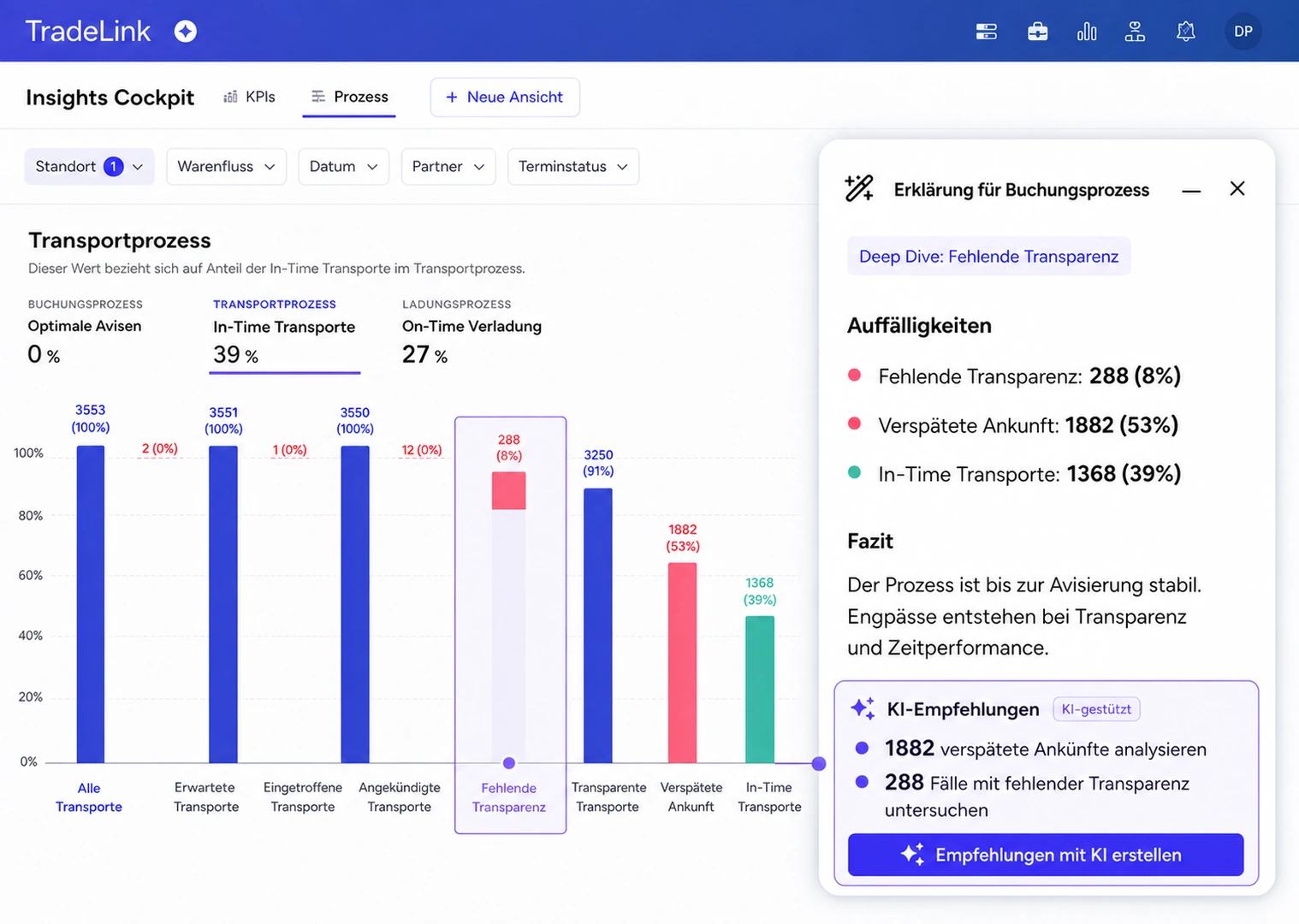Click the '1 (0%)' dropout label
The image size is (1299, 924).
coord(289,449)
